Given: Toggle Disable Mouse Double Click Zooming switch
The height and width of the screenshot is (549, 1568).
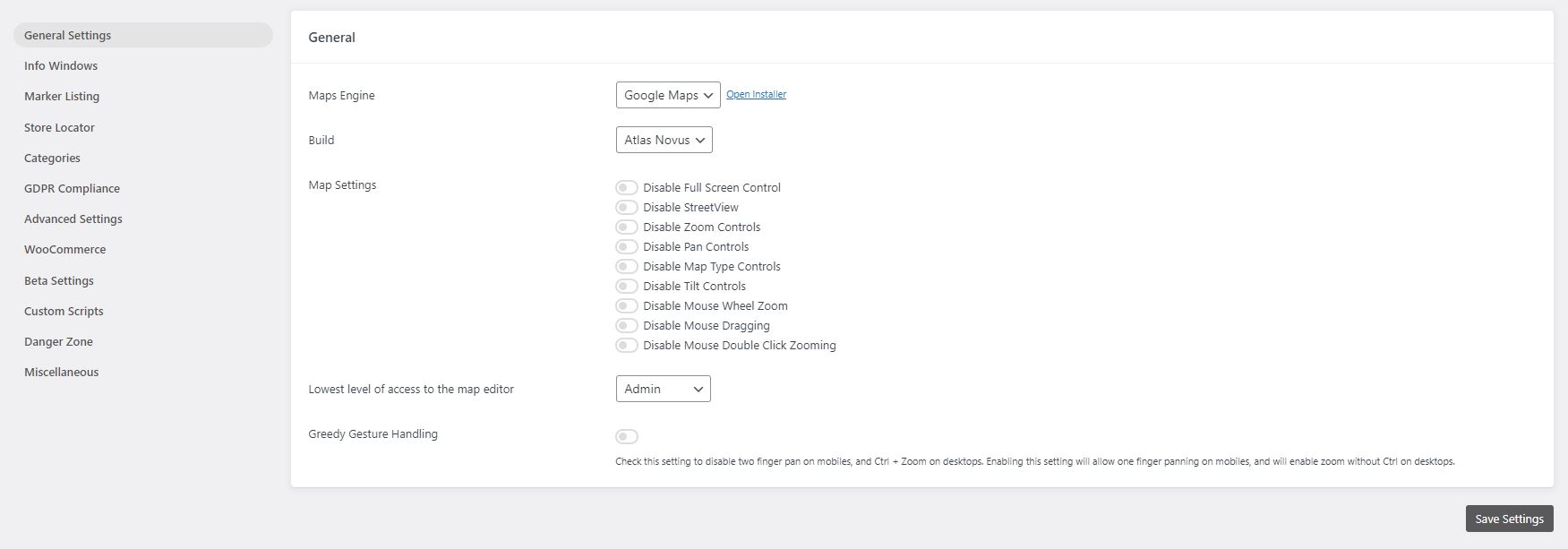Looking at the screenshot, I should click(627, 345).
